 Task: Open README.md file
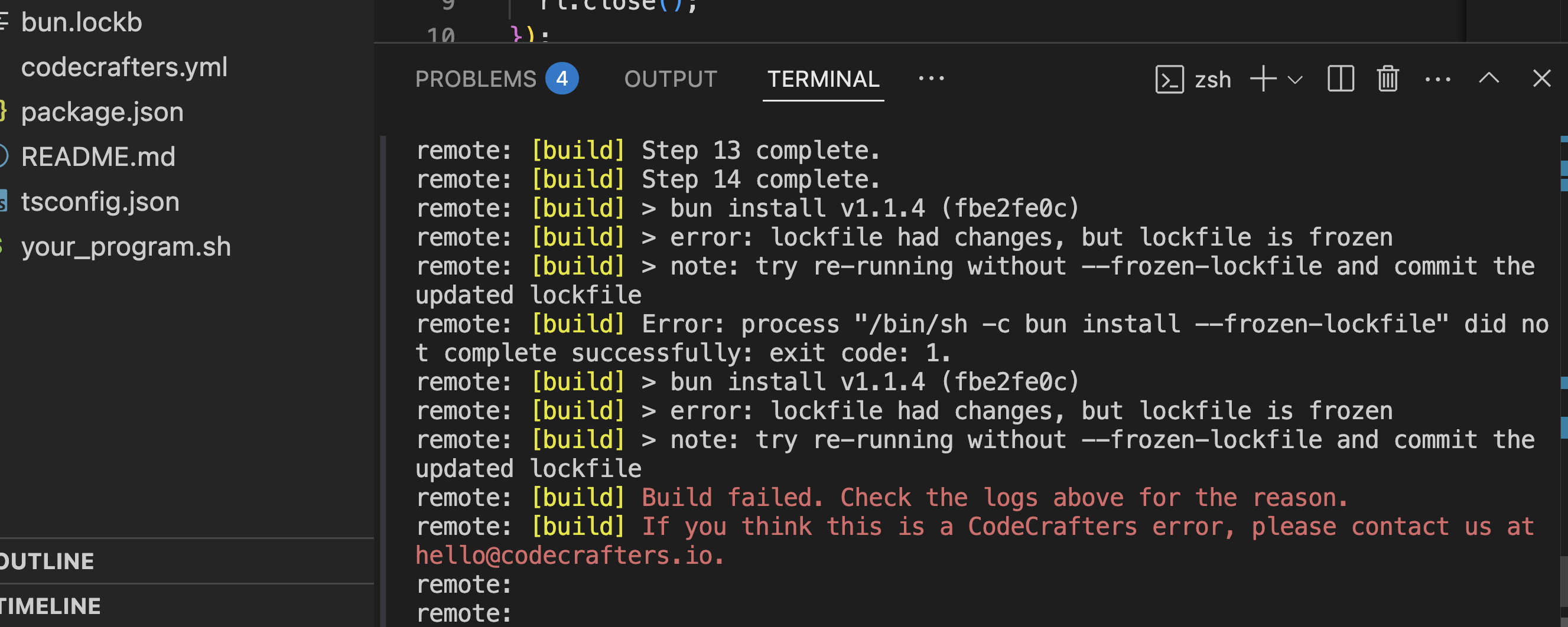pos(98,157)
